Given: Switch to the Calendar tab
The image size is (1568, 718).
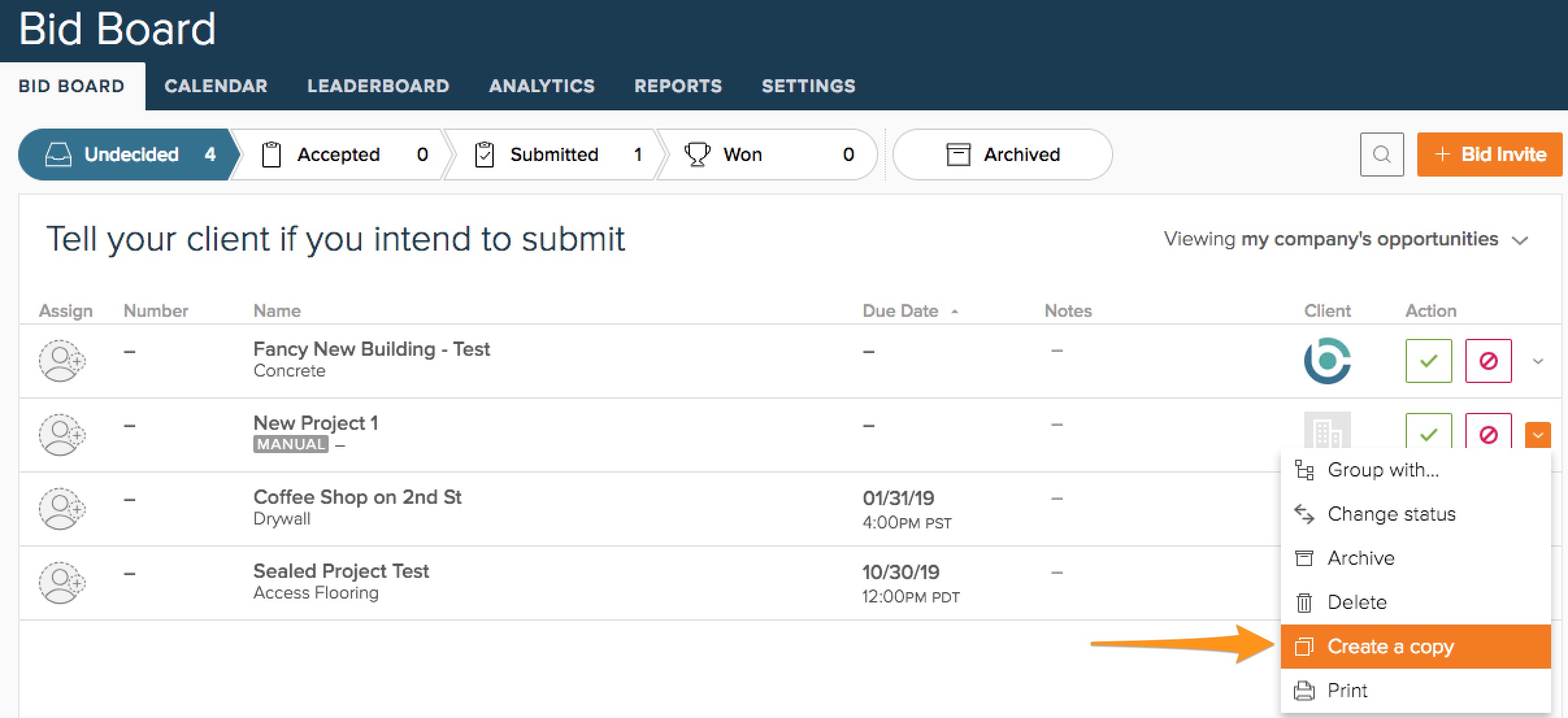Looking at the screenshot, I should [x=216, y=86].
